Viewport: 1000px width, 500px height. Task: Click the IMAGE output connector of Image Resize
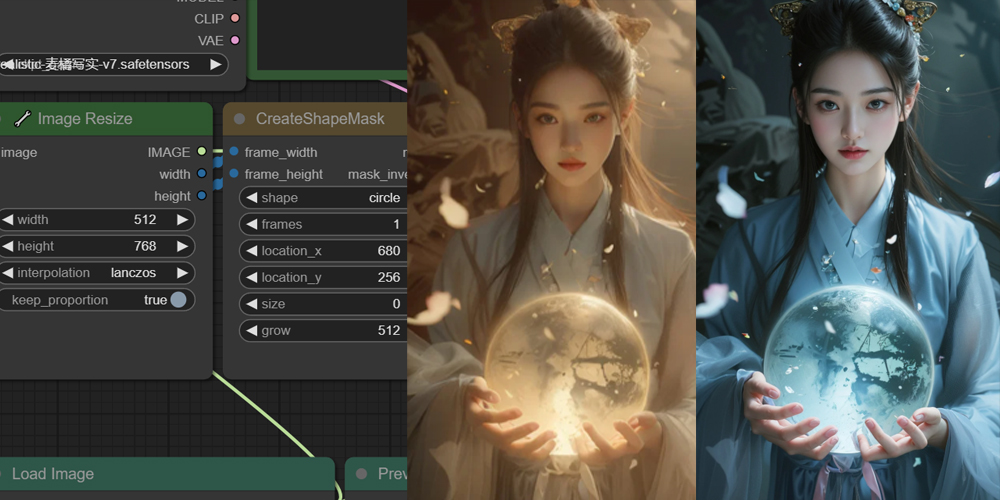(x=202, y=151)
